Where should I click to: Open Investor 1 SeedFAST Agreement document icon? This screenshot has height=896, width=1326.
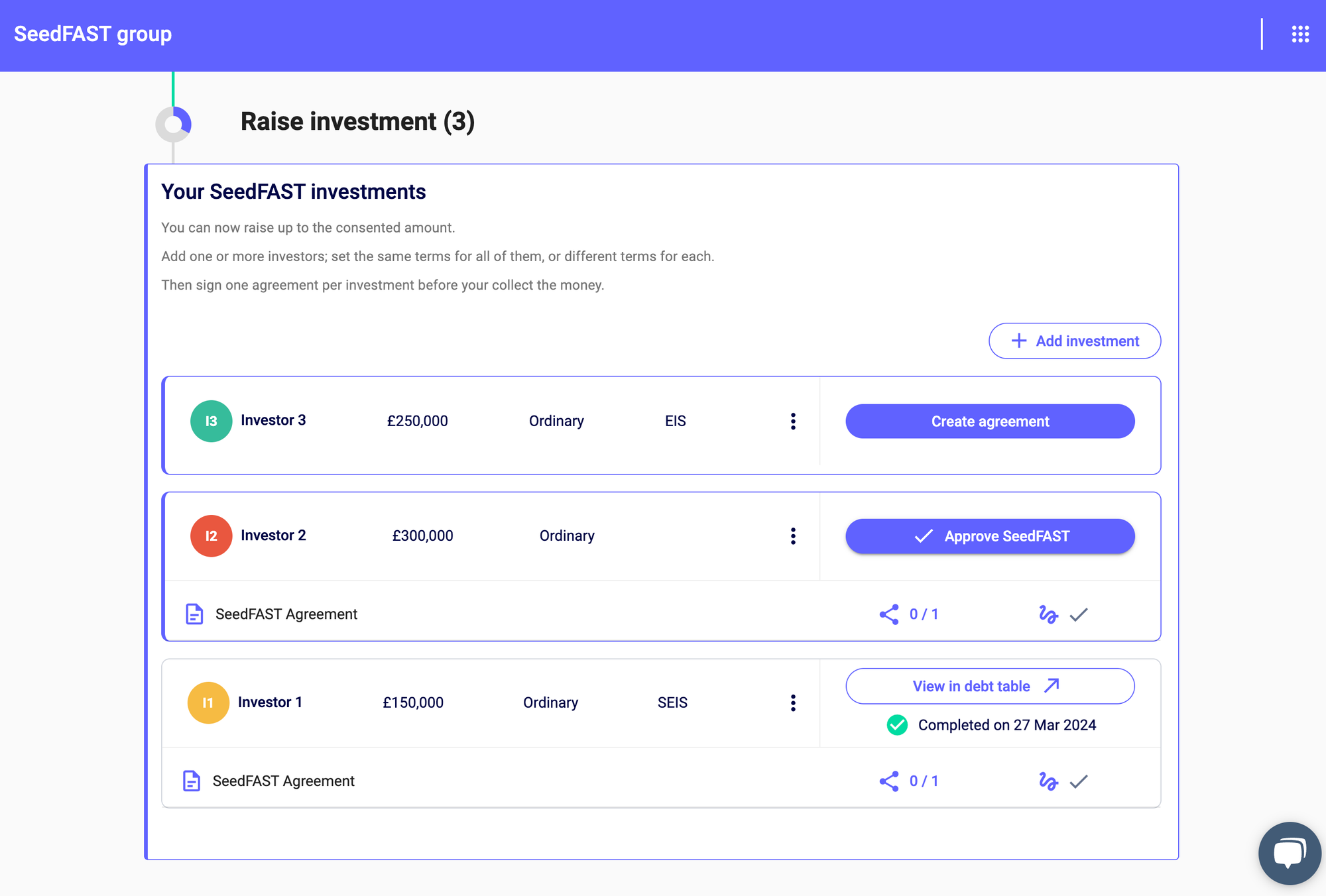click(192, 781)
